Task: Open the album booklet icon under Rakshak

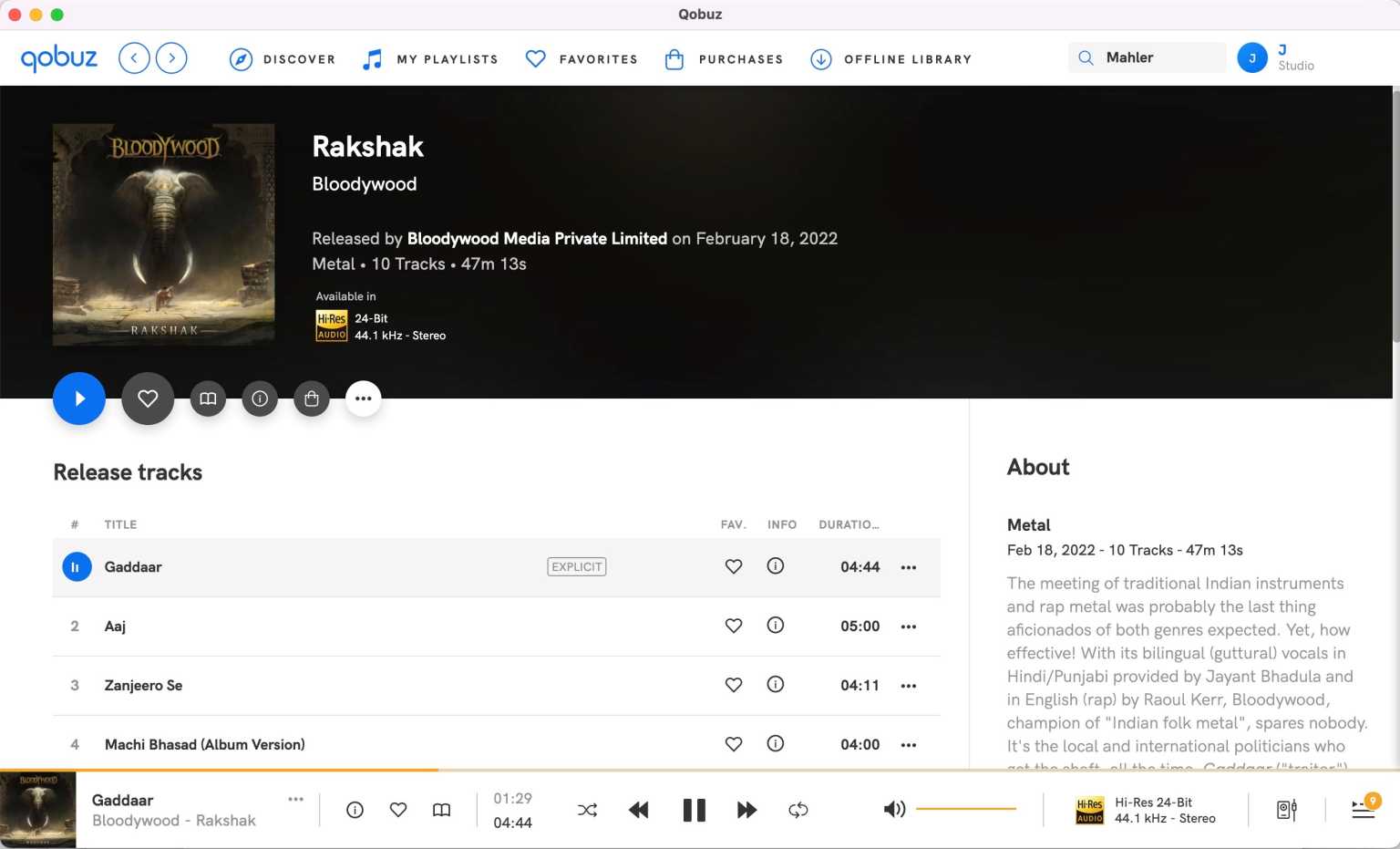Action: point(208,399)
